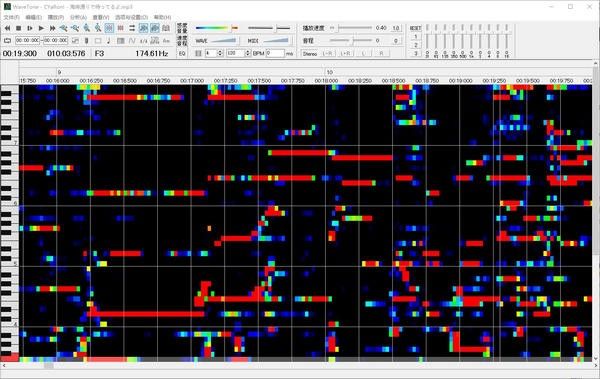This screenshot has height=379, width=600.
Task: Click the horizontal zoom magnifier icon
Action: [x=64, y=28]
